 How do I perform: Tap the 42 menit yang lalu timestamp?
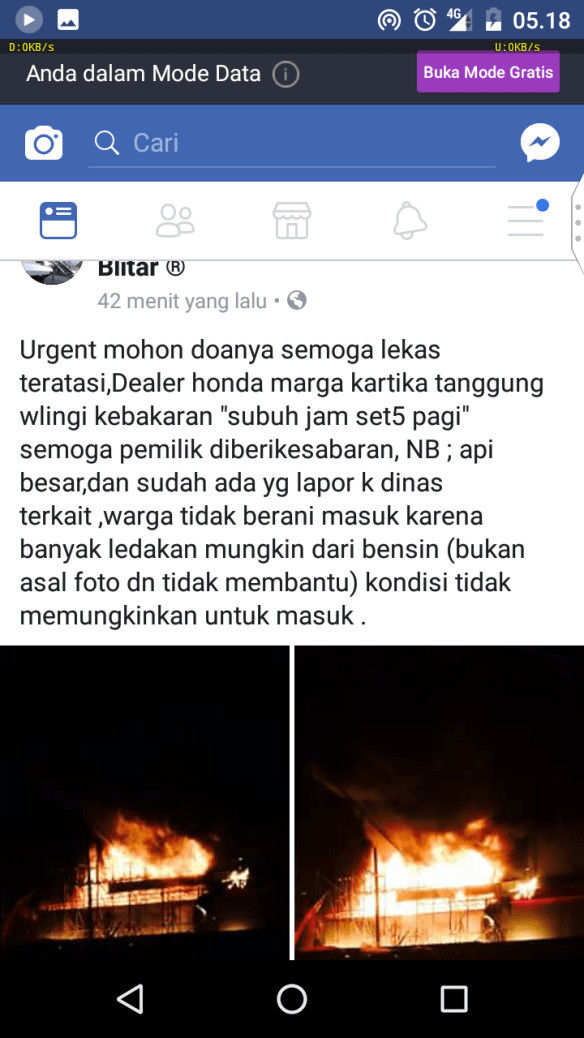[181, 301]
